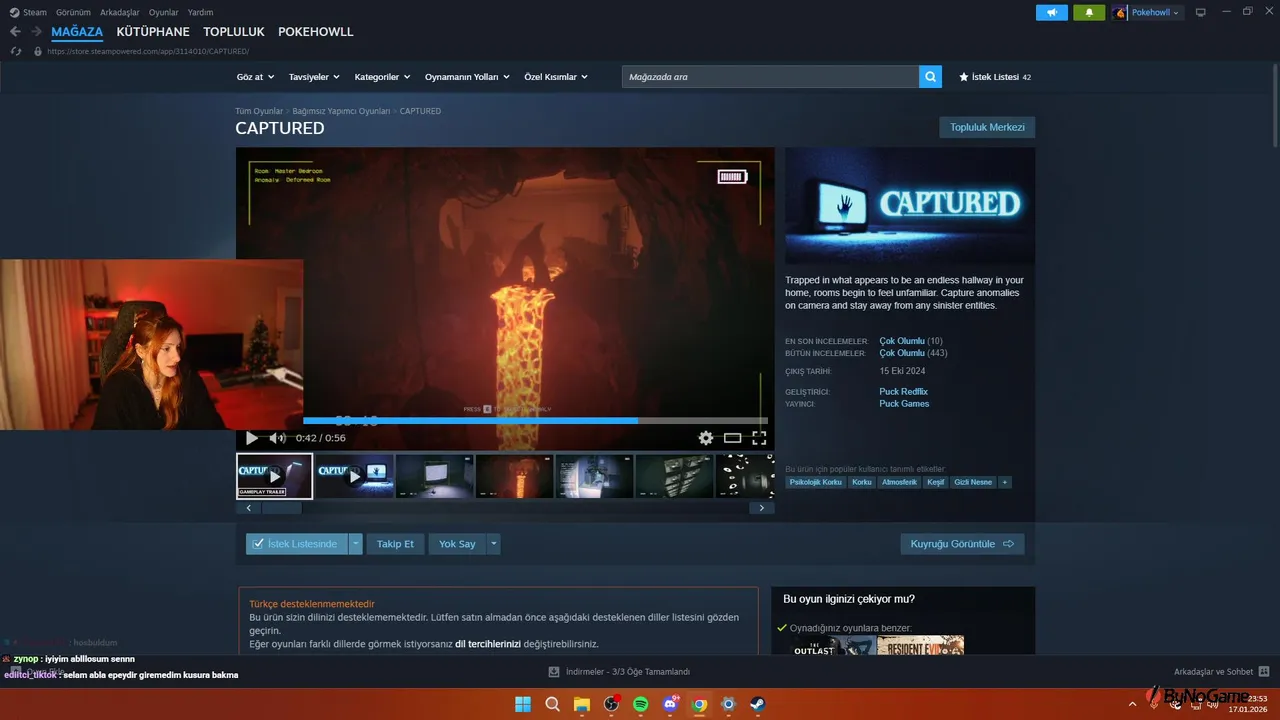Add a tag with plus button
Screen dimensions: 1280x720
[1005, 482]
